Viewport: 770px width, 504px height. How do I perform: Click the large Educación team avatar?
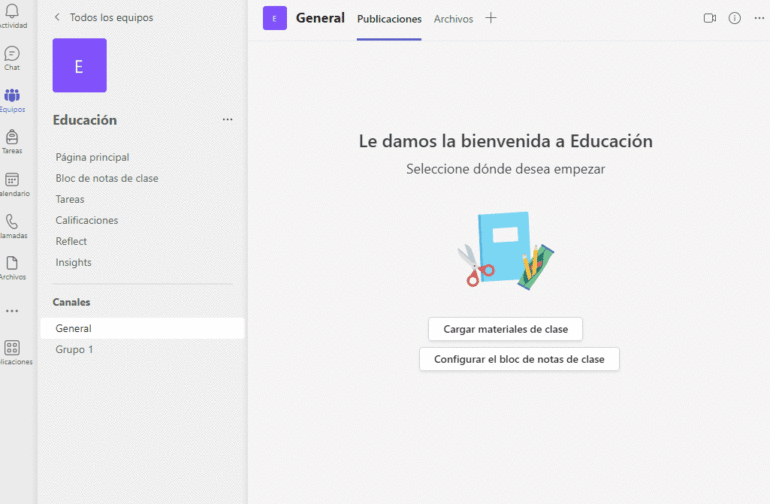click(80, 65)
